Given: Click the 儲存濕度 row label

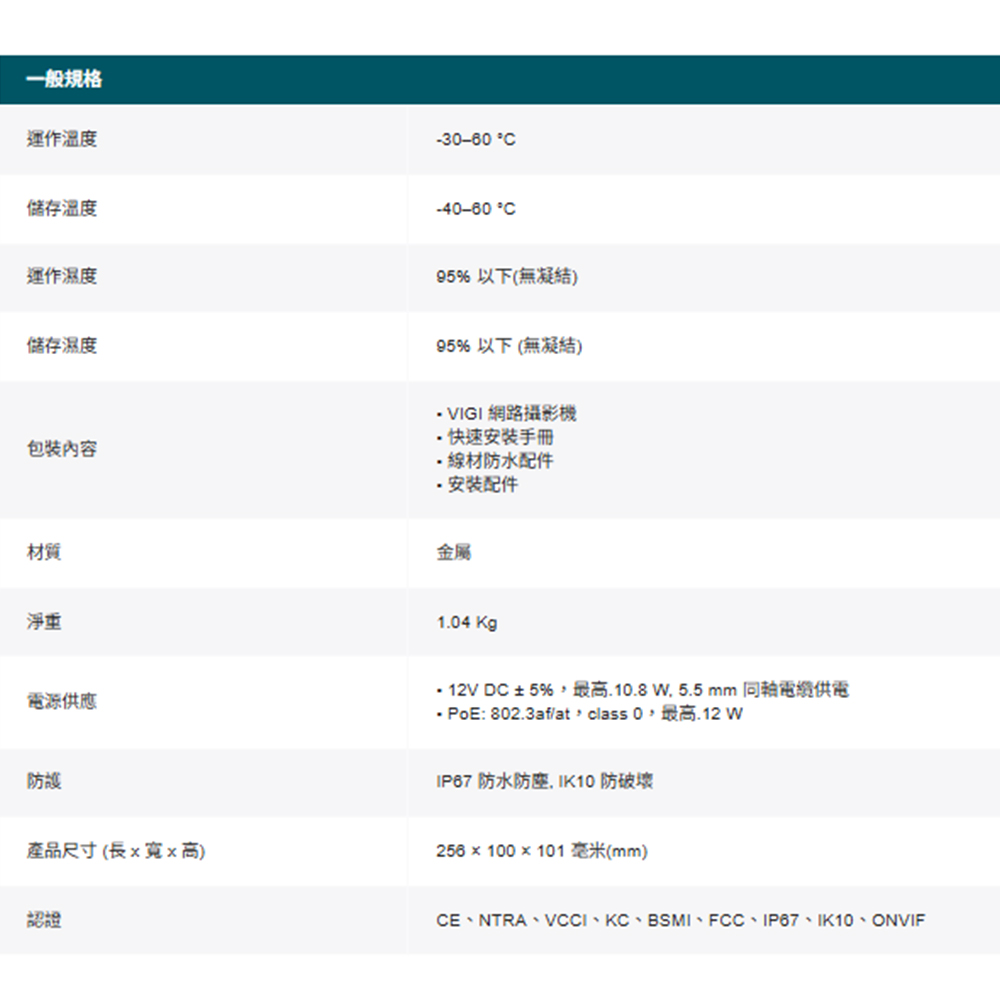Looking at the screenshot, I should point(62,346).
